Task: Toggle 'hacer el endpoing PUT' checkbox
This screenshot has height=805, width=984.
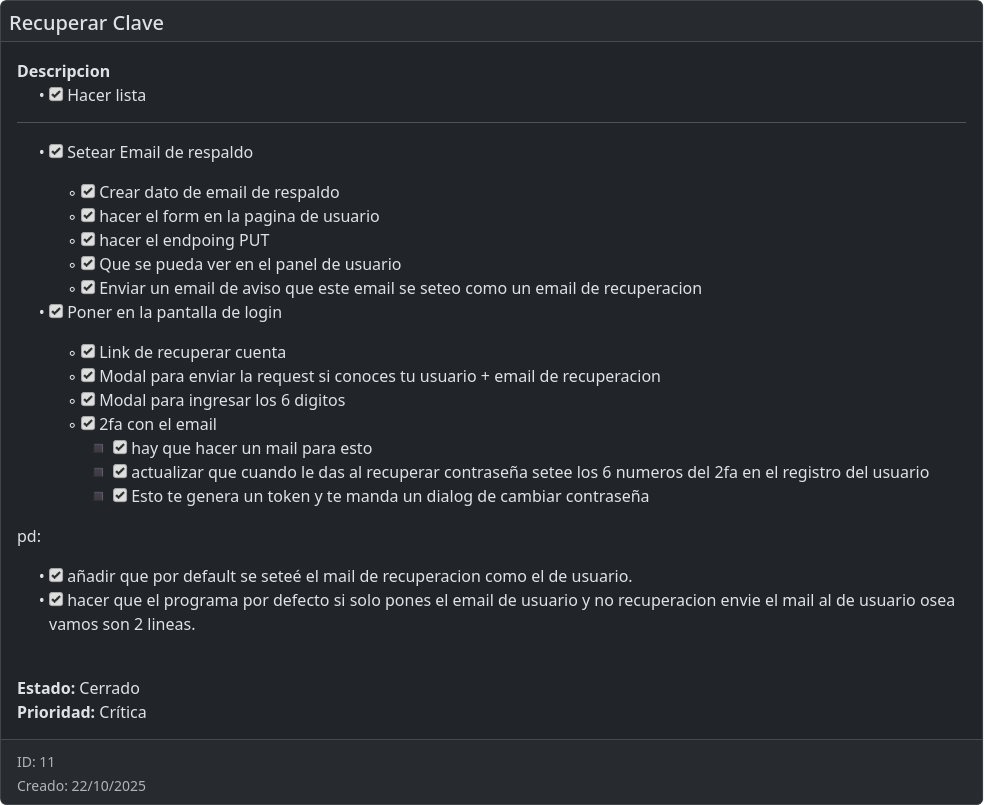Action: pyautogui.click(x=88, y=240)
